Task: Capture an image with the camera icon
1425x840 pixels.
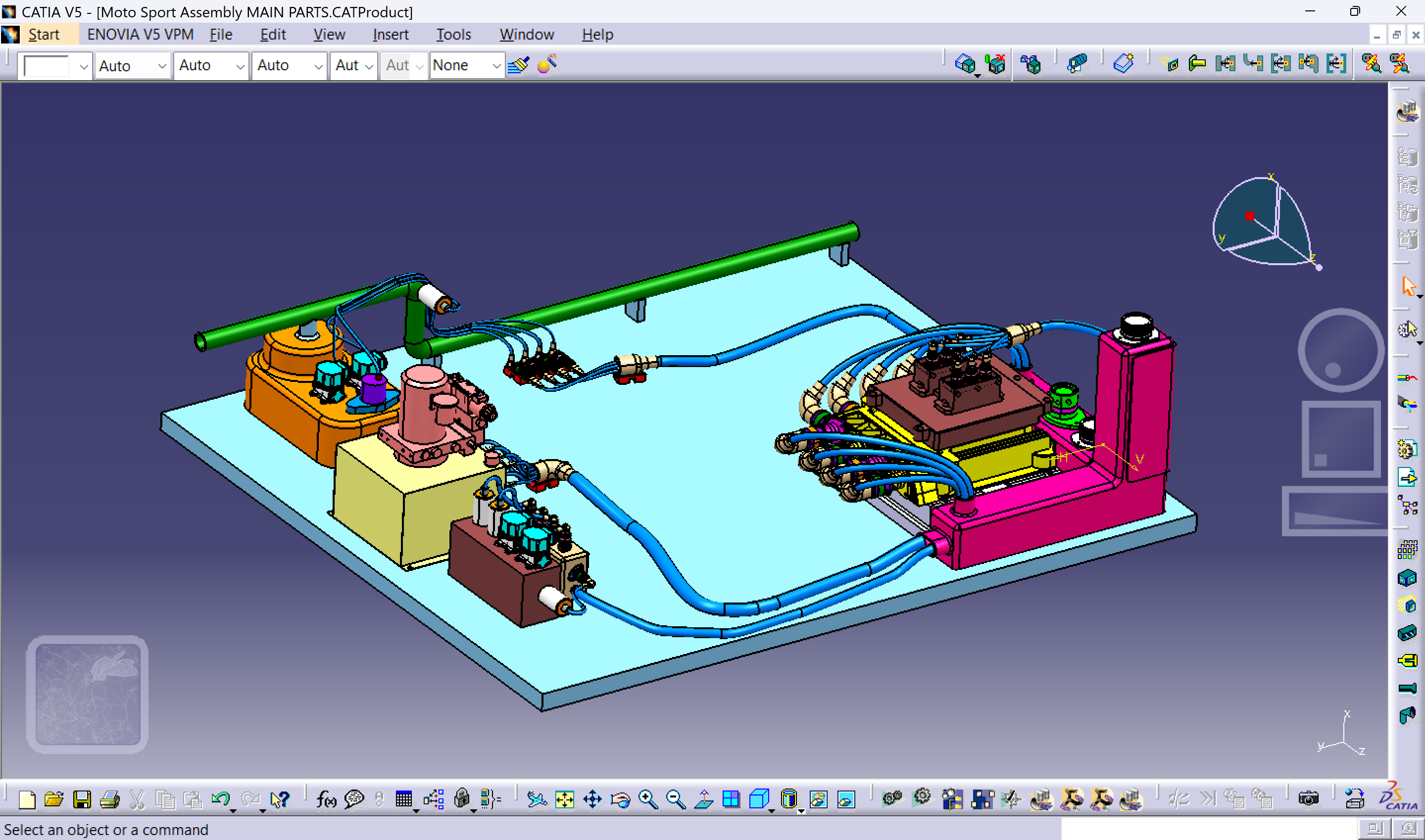Action: coord(1308,800)
